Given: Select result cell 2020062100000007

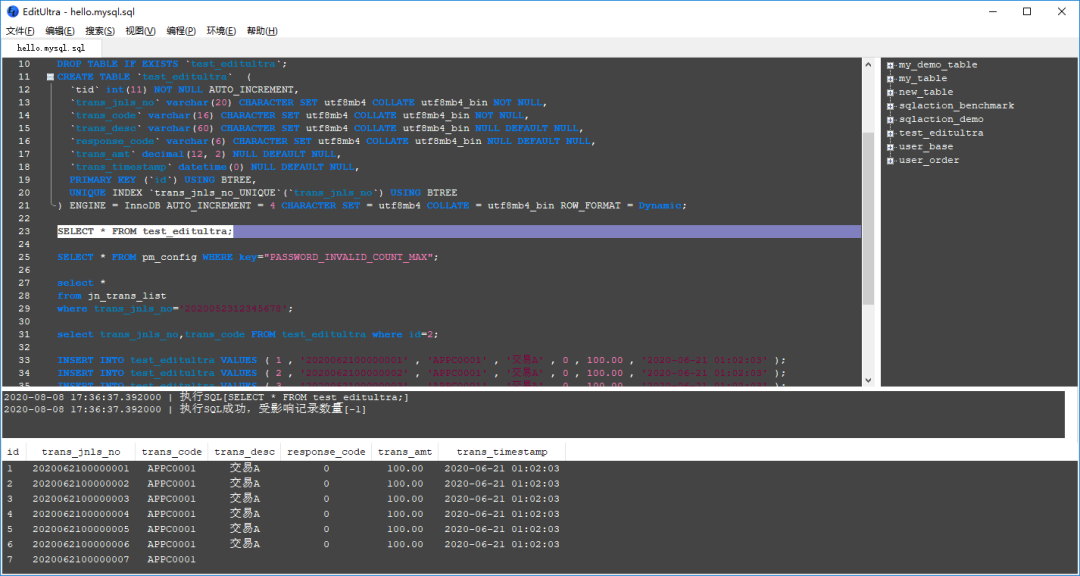Looking at the screenshot, I should (81, 559).
